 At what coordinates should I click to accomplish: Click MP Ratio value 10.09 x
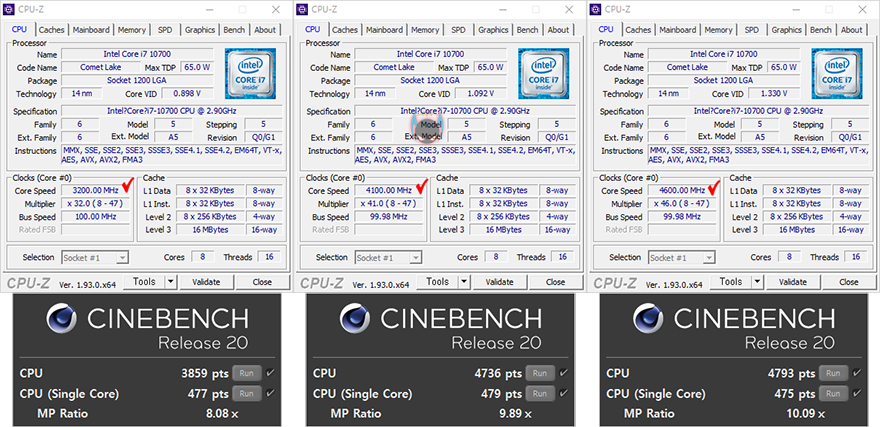806,415
